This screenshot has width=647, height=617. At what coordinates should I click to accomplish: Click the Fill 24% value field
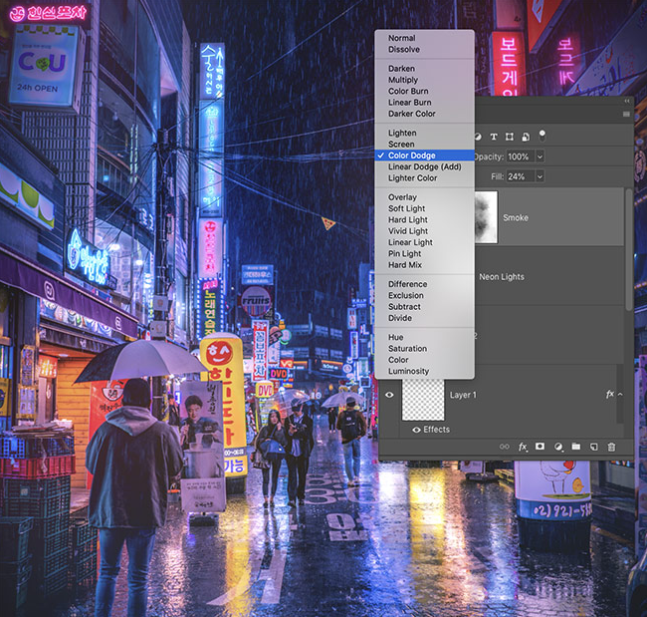pyautogui.click(x=520, y=177)
